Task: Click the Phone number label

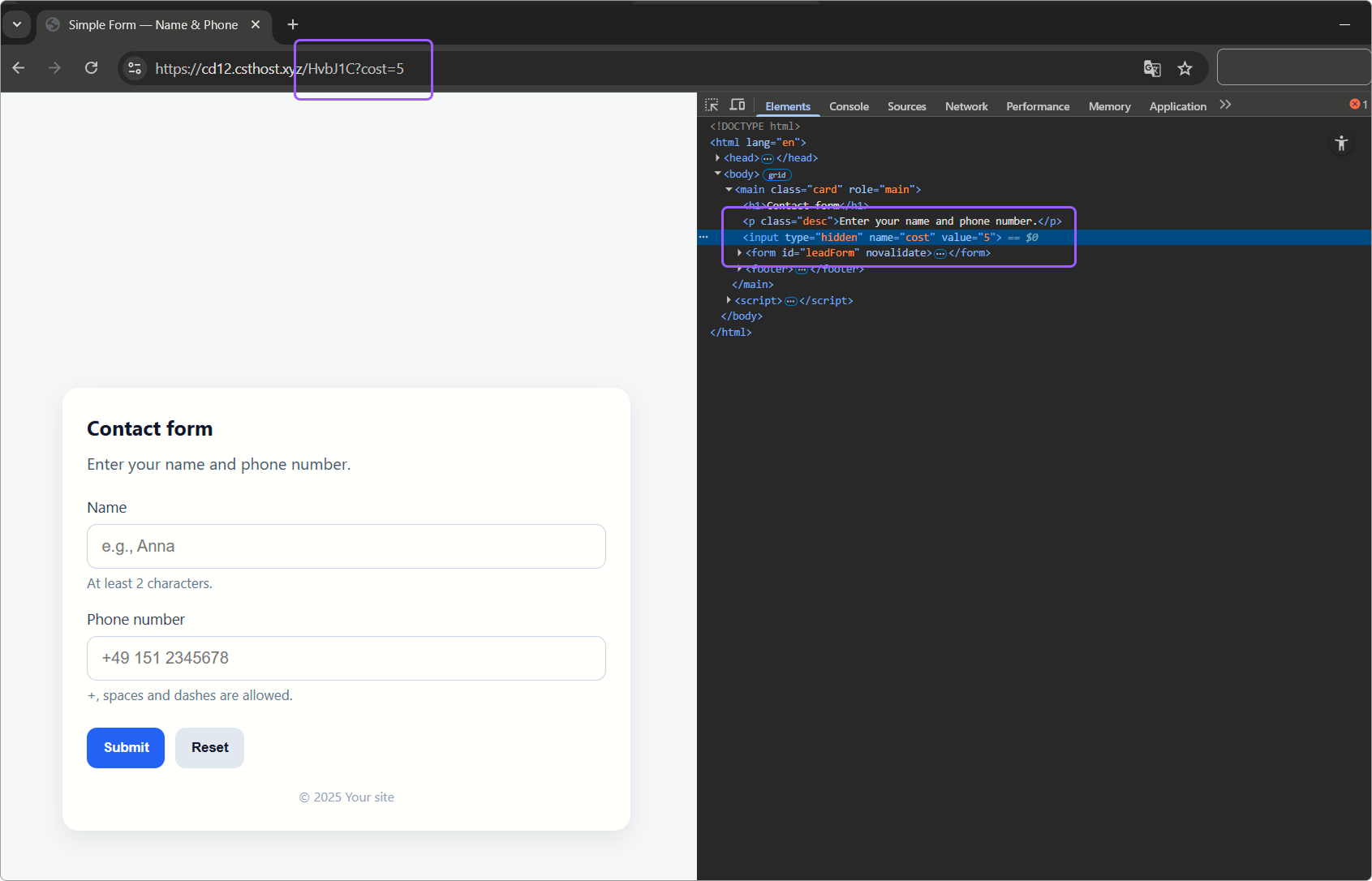Action: pos(135,620)
